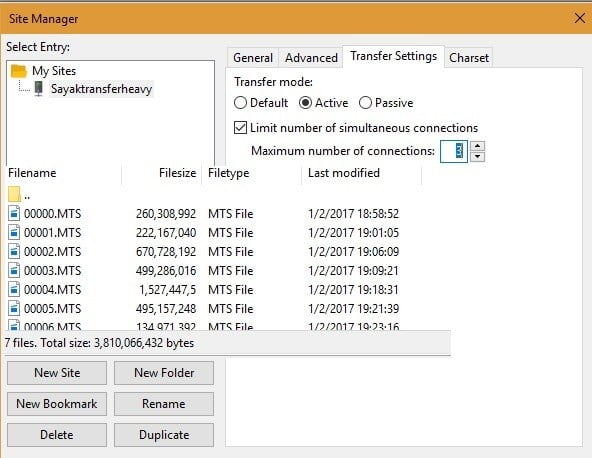Create a New Bookmark
Screen dimensions: 592x458
tap(57, 404)
